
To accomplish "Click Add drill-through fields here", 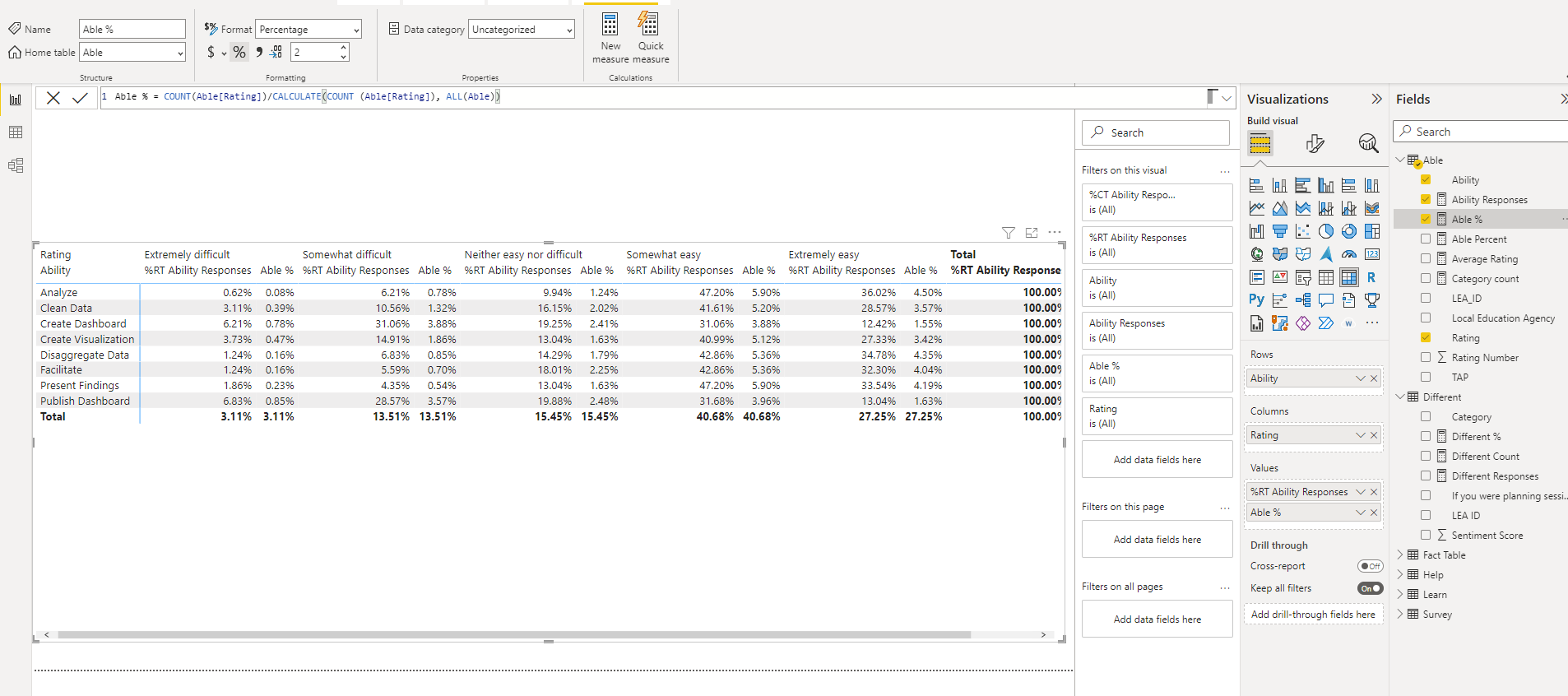I will (1313, 615).
